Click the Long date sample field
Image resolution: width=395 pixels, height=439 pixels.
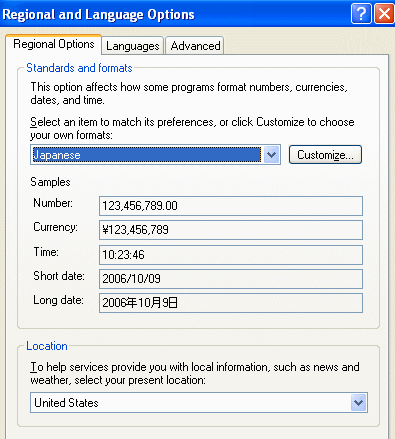231,303
